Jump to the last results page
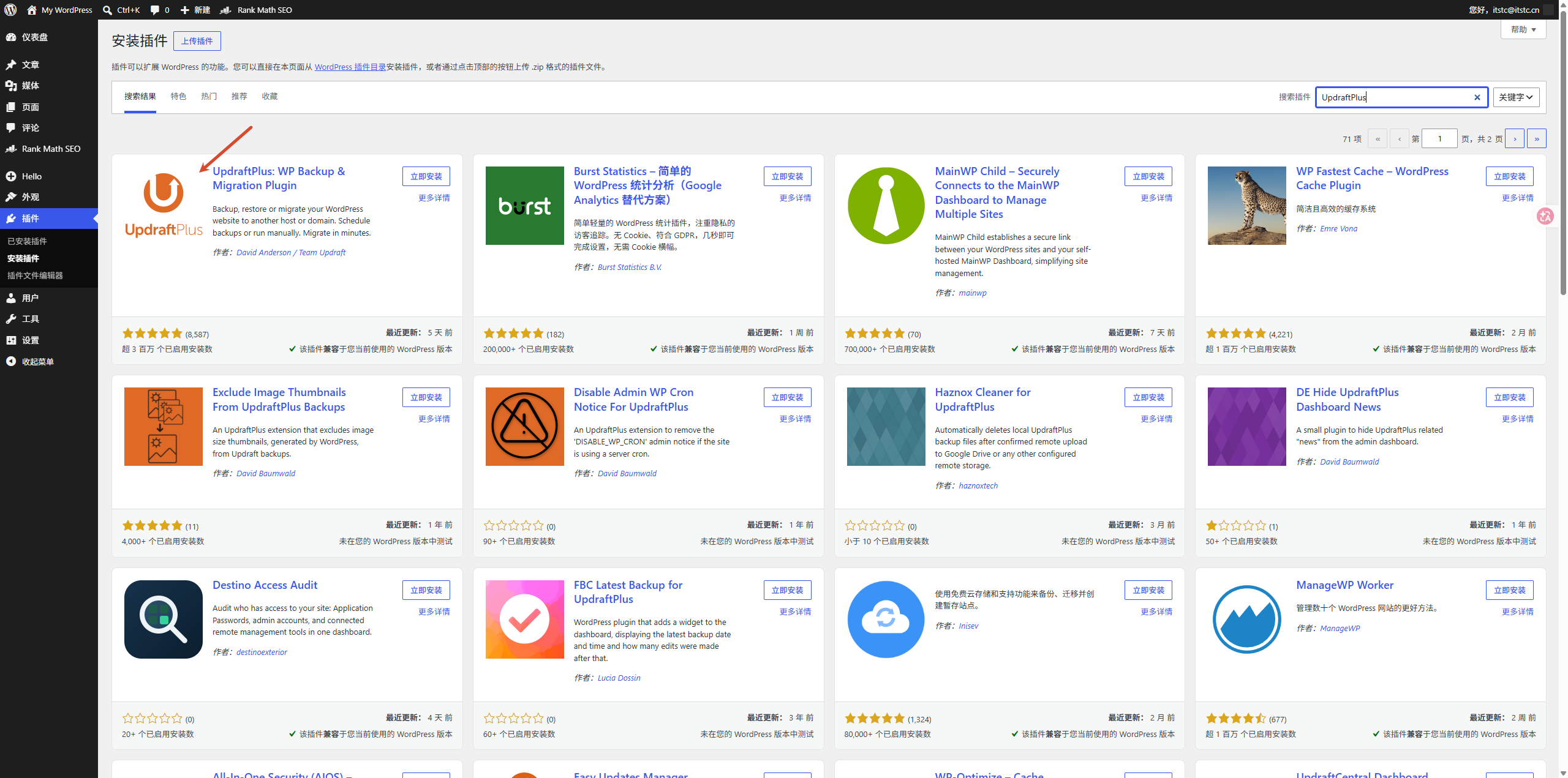Screen dimensions: 1568x778 [1537, 139]
